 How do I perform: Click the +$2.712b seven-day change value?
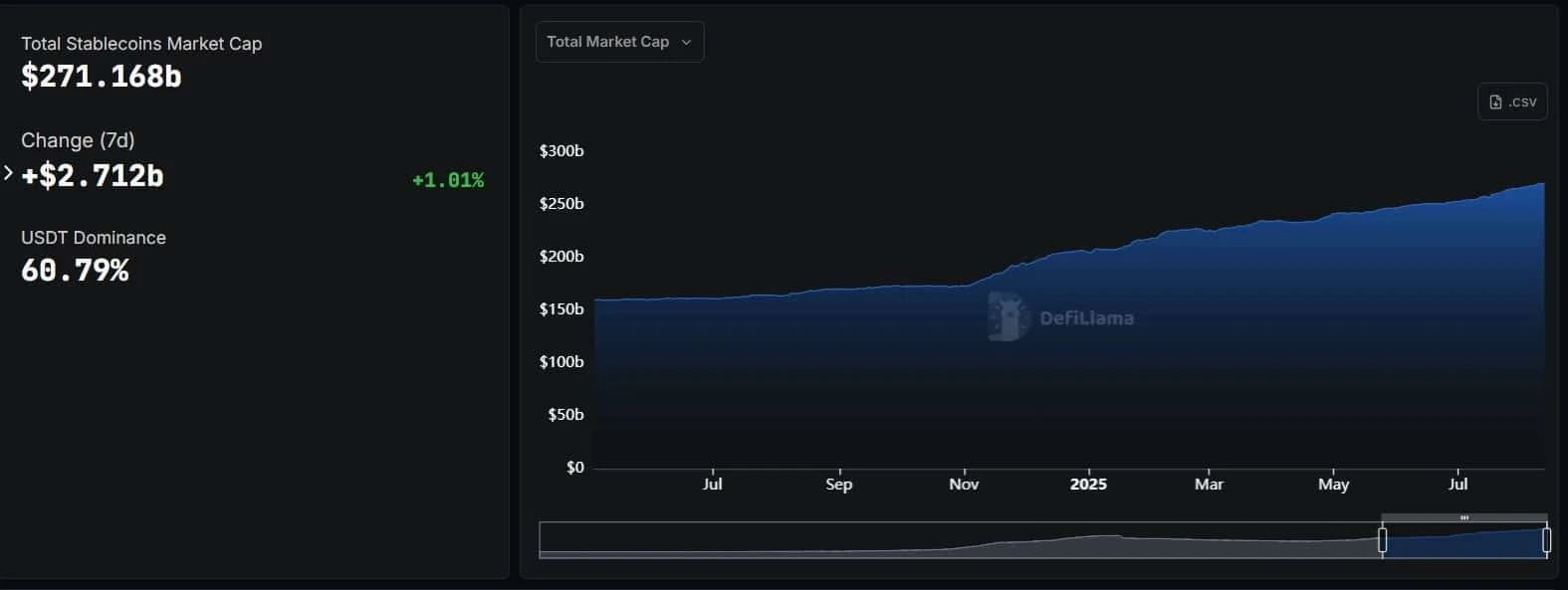[x=93, y=176]
